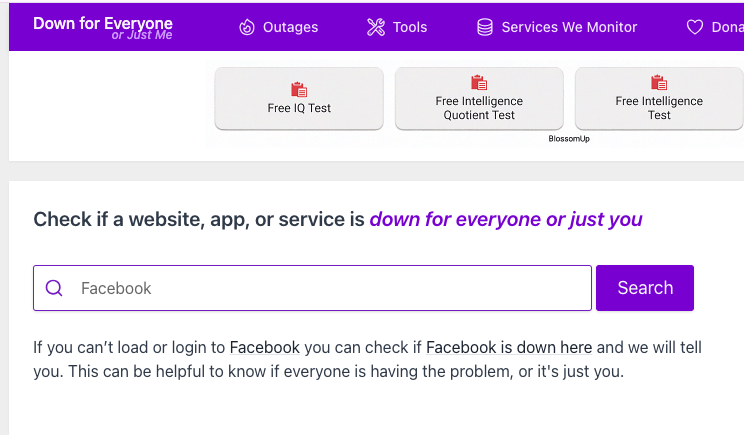Click the wrench and screwdriver Tools icon
The image size is (744, 435).
click(x=376, y=27)
